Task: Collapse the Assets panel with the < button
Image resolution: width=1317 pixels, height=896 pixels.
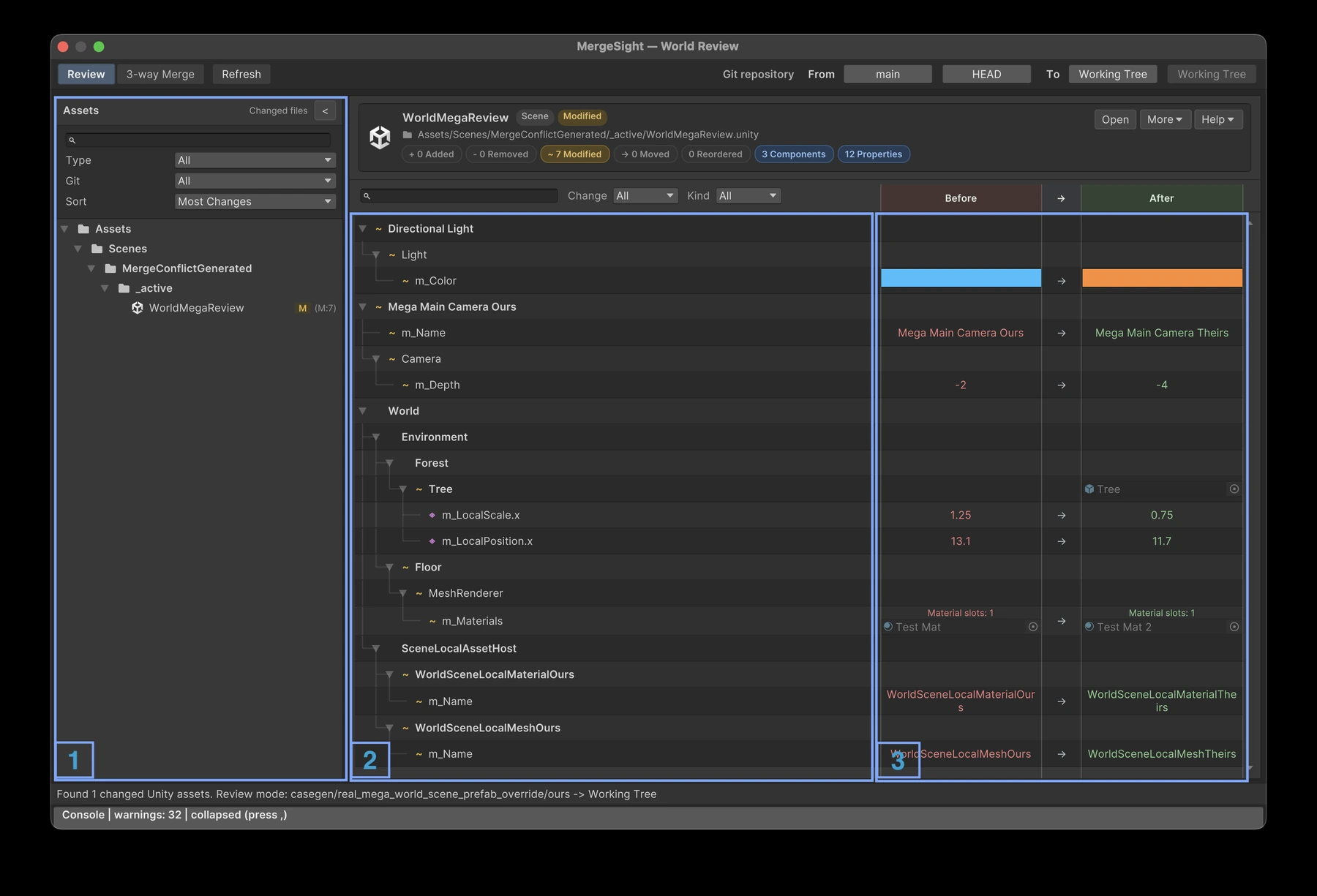Action: [325, 110]
